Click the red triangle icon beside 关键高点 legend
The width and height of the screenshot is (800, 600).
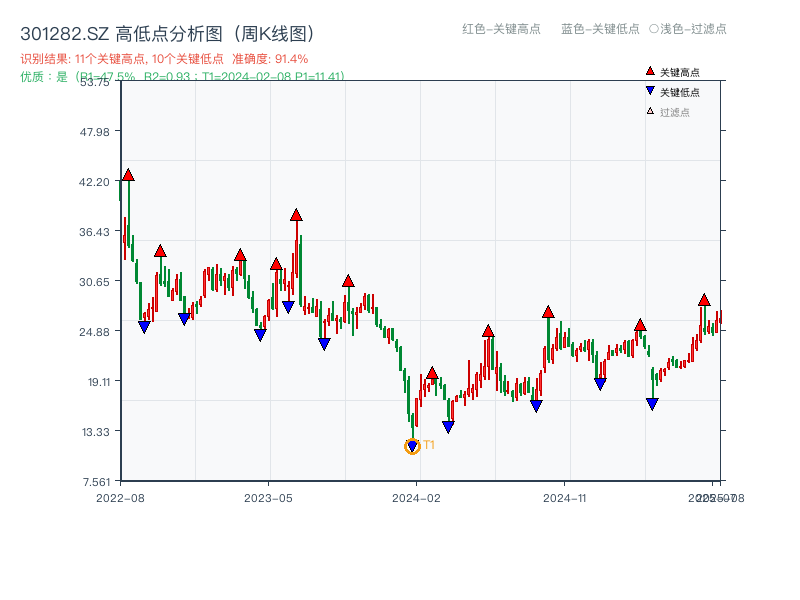[650, 71]
